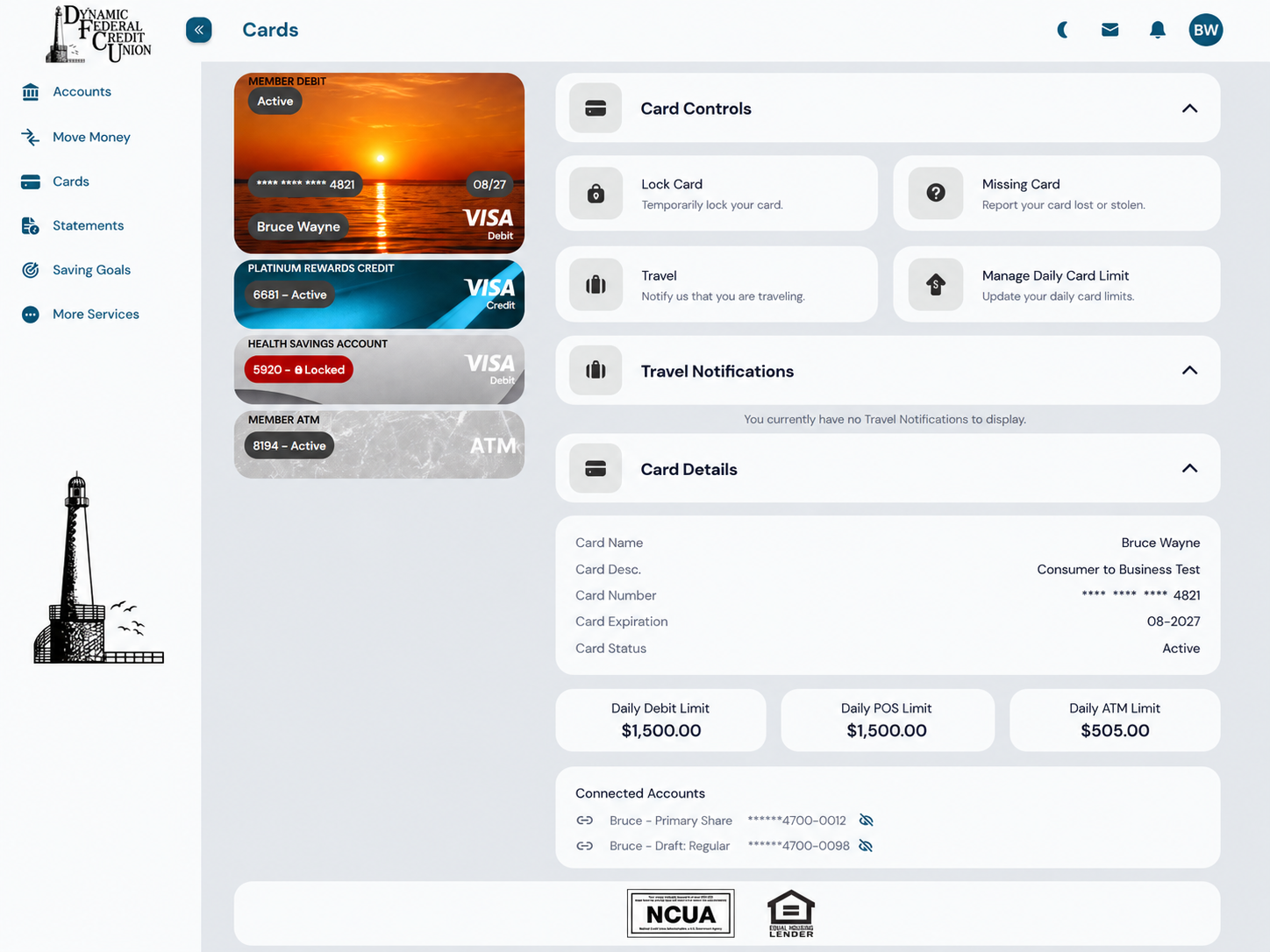This screenshot has height=952, width=1270.
Task: Click the Cards page title
Action: point(270,30)
